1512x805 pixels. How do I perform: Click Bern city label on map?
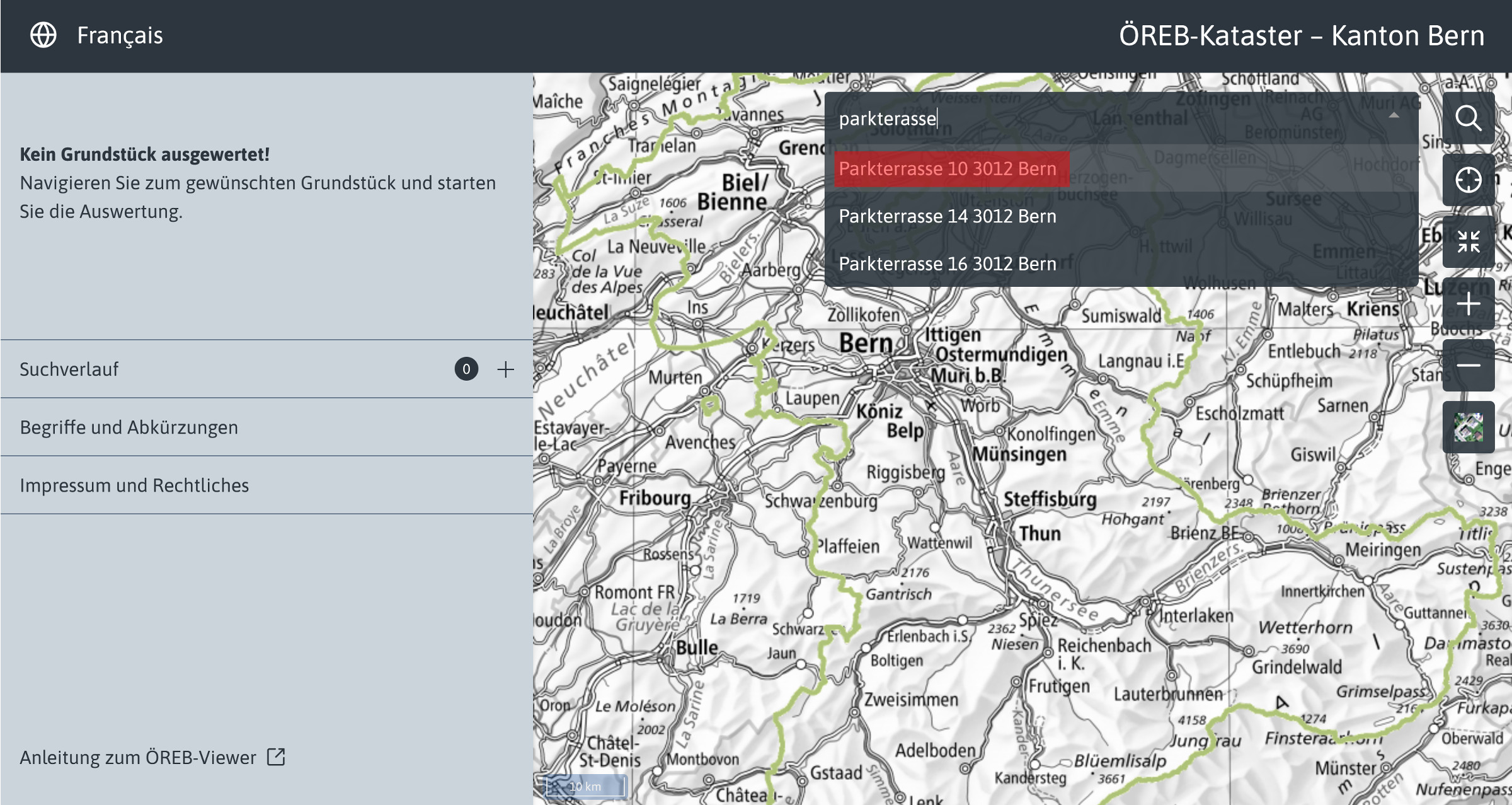click(866, 344)
